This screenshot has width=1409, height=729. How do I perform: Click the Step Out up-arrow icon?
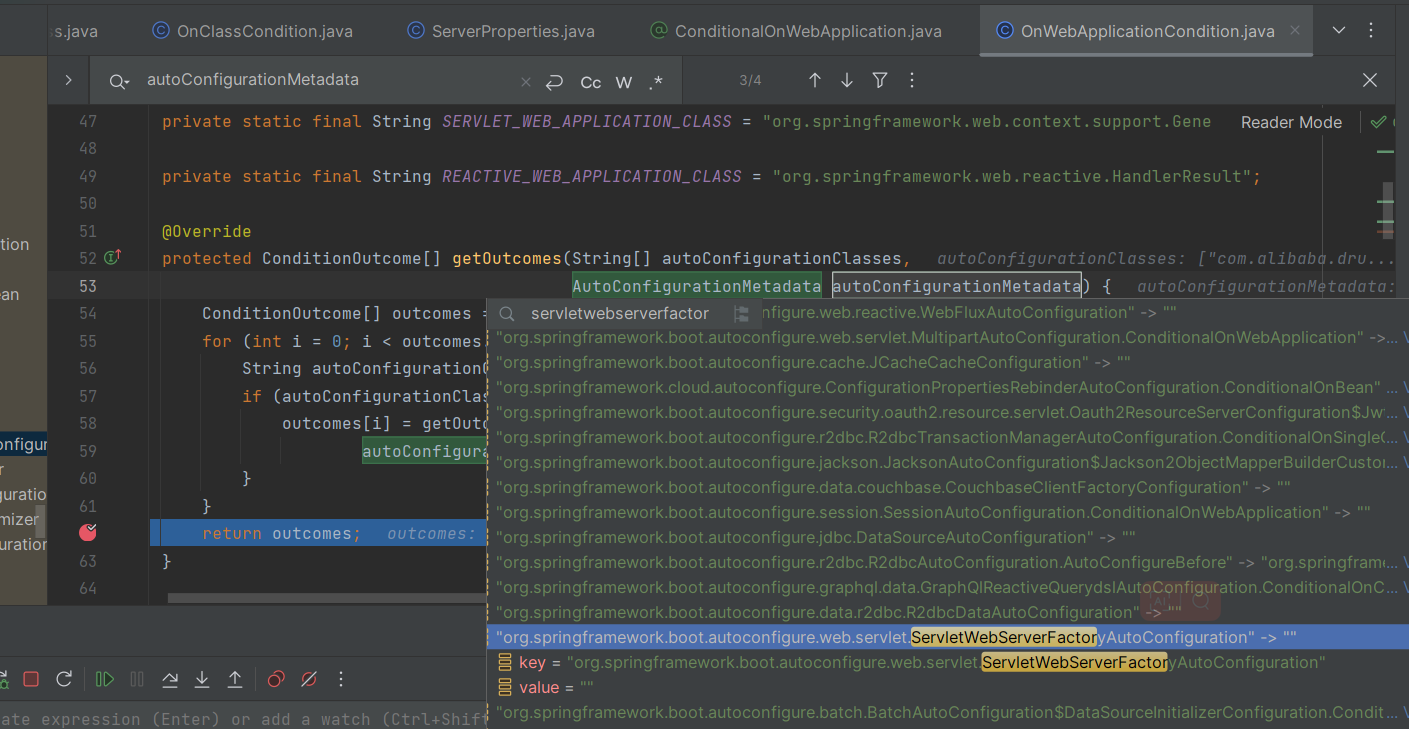(235, 679)
